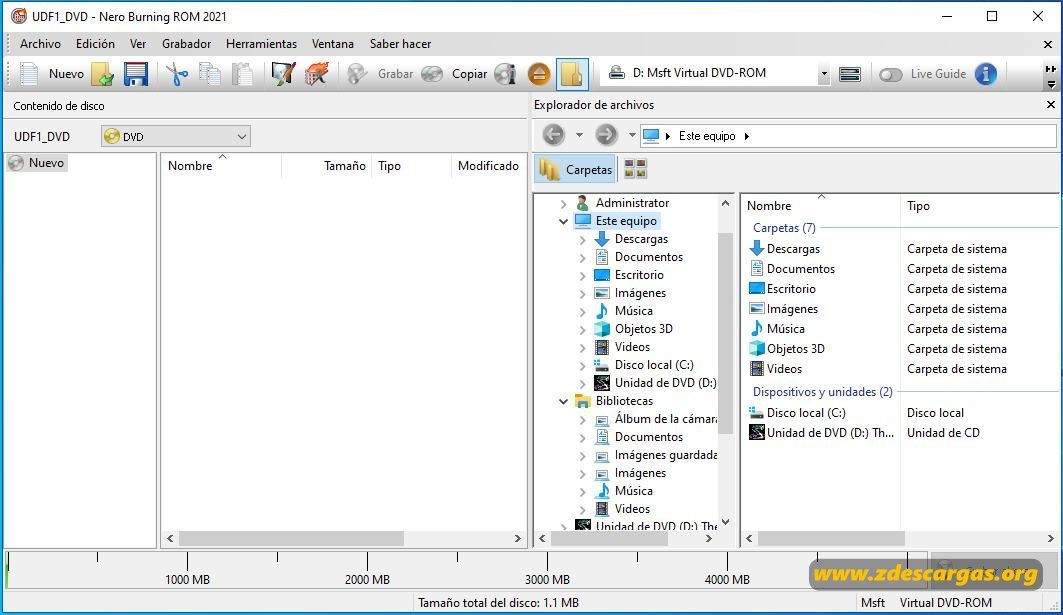Expand the Documentos node under Este equipo
Screen dimensions: 1063x615
click(582, 257)
